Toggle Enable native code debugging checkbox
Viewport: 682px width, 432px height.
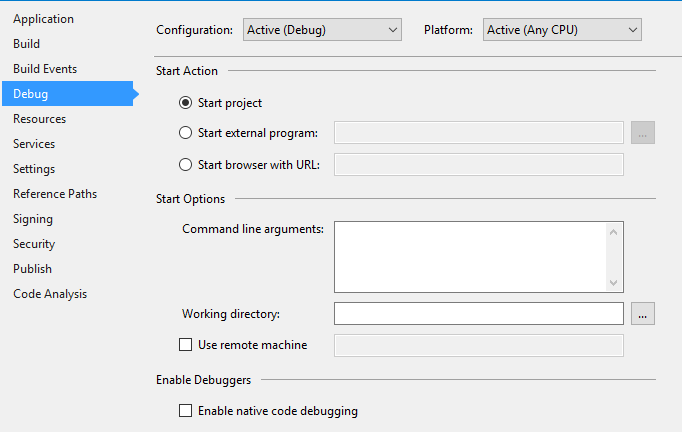[x=185, y=410]
